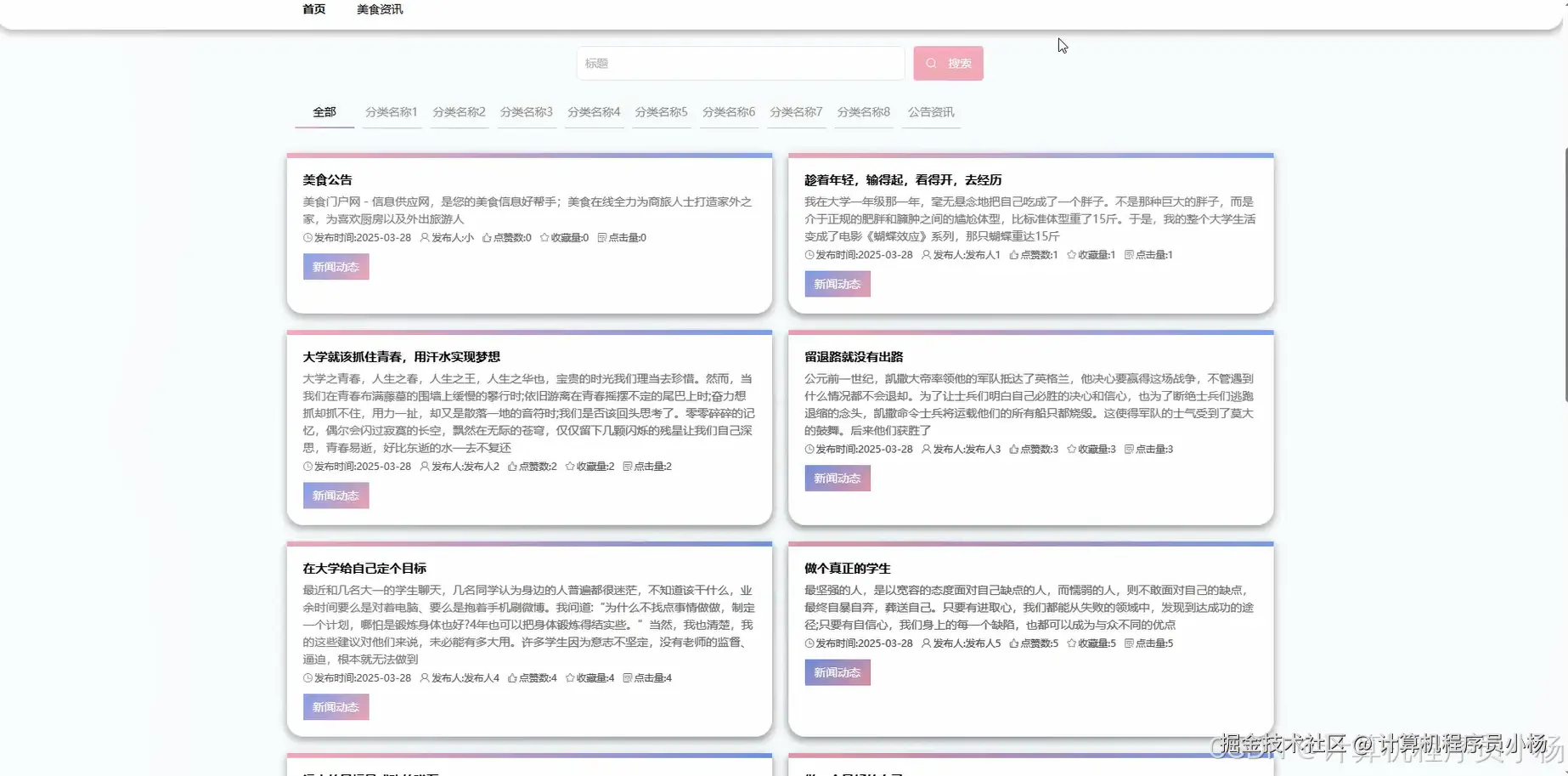
Task: Click the 新闻动态 button on 美食公告 card
Action: 335,266
